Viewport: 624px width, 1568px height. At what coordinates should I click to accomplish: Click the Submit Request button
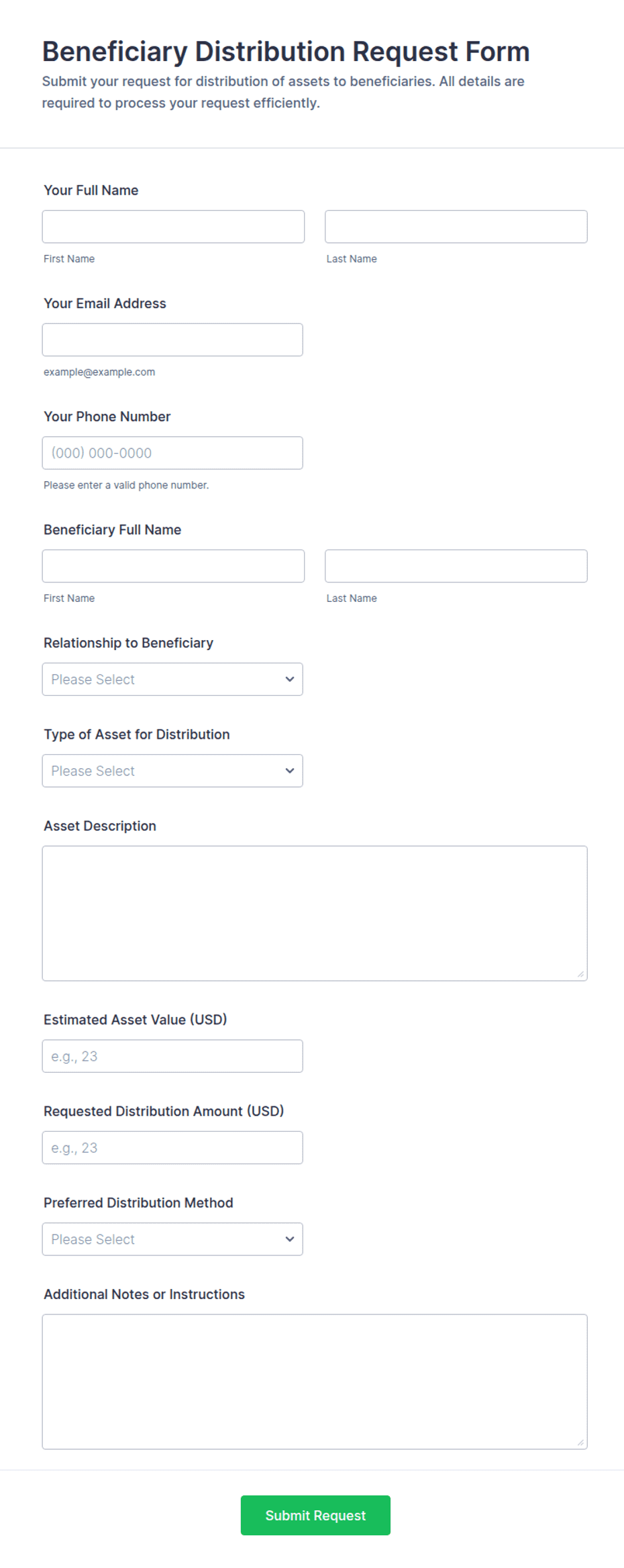tap(315, 1515)
